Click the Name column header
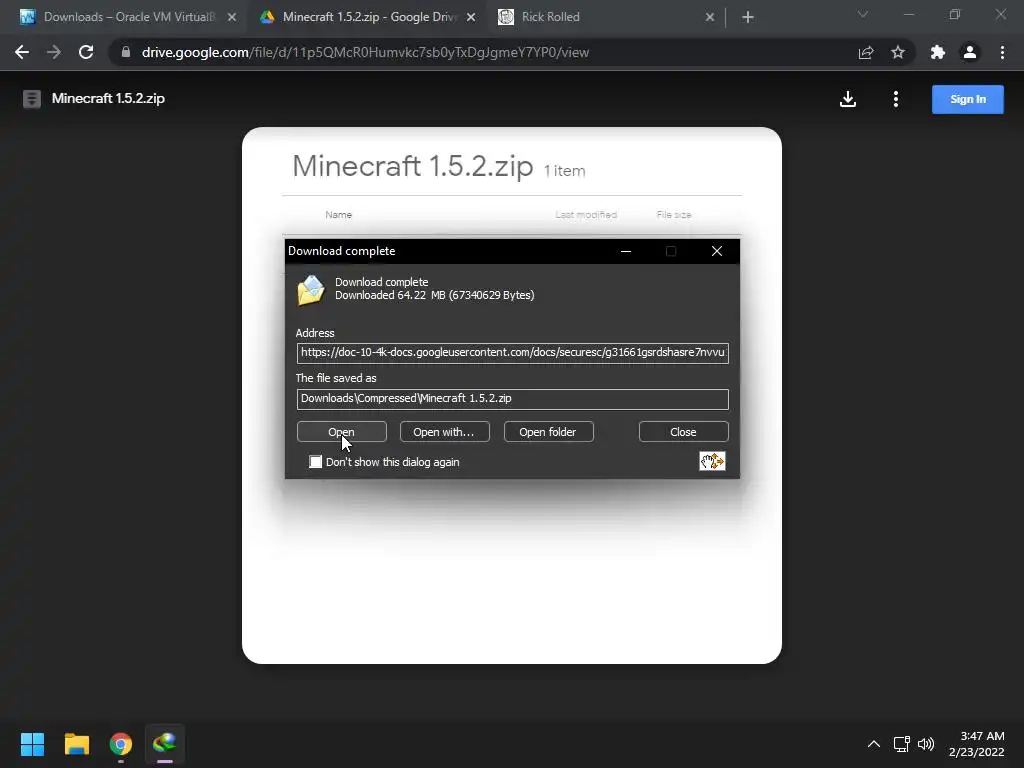Image resolution: width=1024 pixels, height=768 pixels. click(x=339, y=214)
